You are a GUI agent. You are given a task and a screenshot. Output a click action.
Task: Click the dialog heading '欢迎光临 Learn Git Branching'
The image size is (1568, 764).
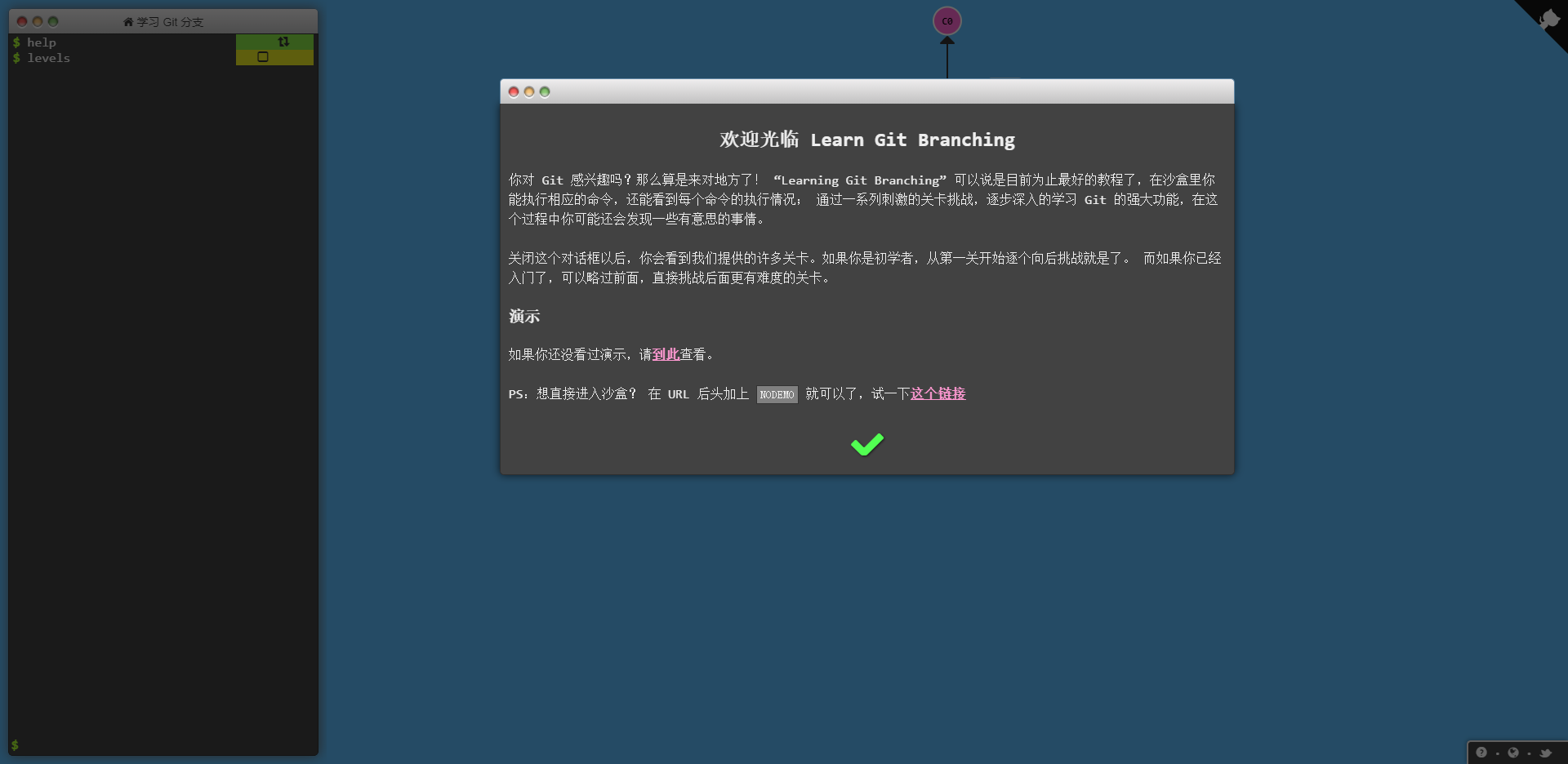pos(867,140)
